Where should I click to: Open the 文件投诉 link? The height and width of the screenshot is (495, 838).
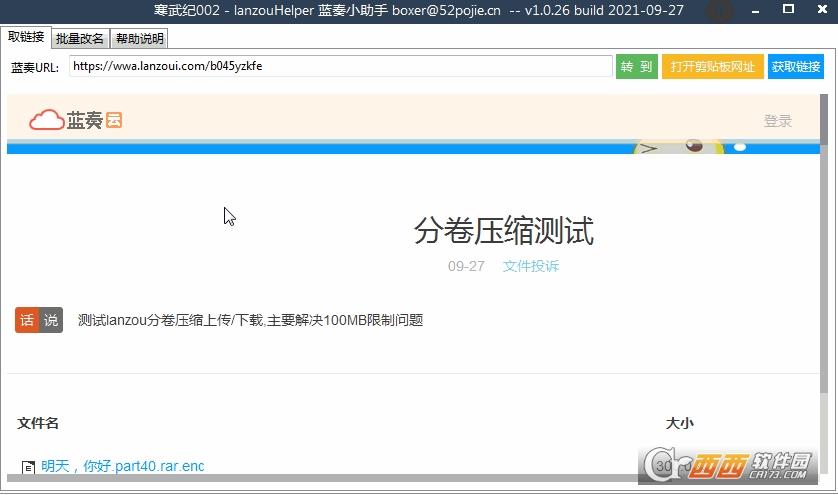531,266
